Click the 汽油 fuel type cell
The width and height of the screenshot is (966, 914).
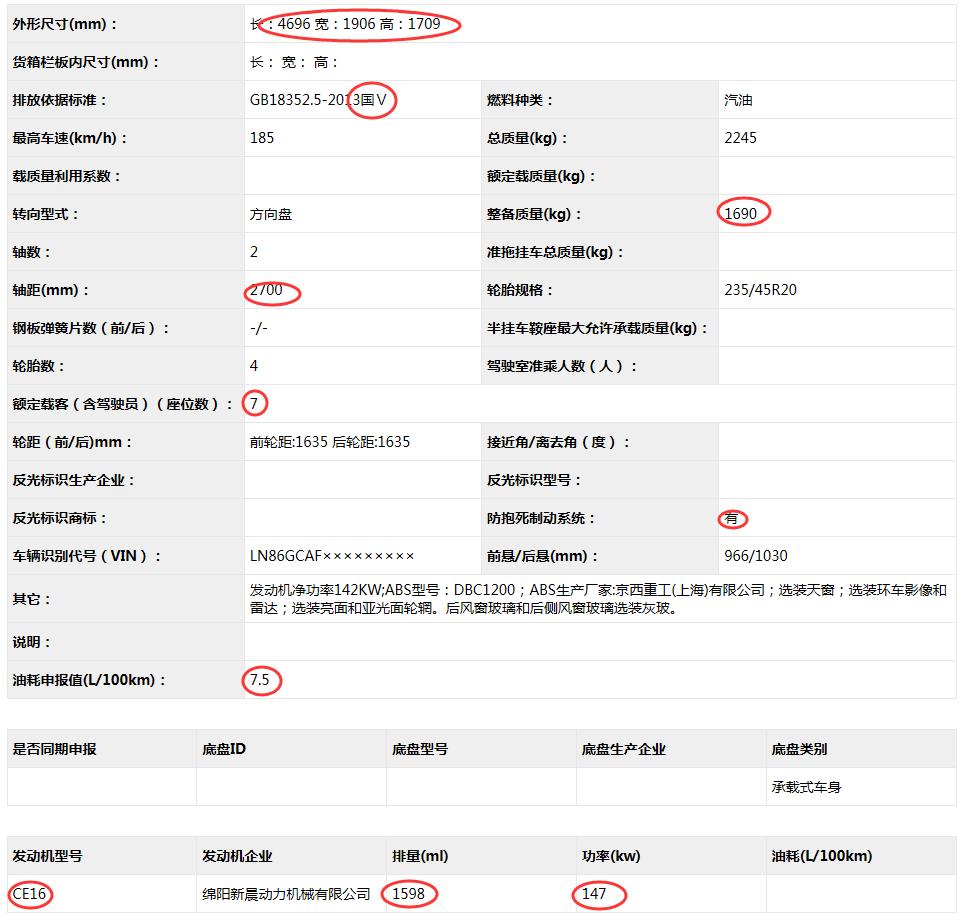coord(741,100)
